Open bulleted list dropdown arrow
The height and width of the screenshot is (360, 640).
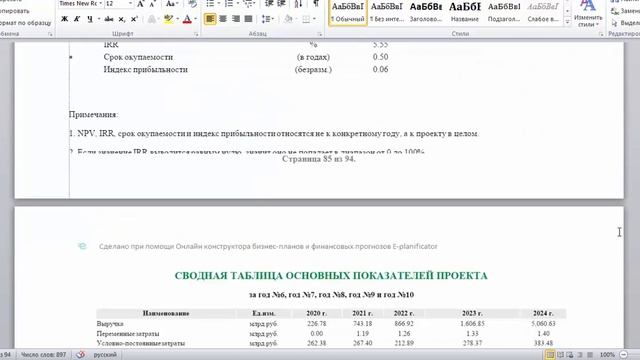pyautogui.click(x=218, y=4)
